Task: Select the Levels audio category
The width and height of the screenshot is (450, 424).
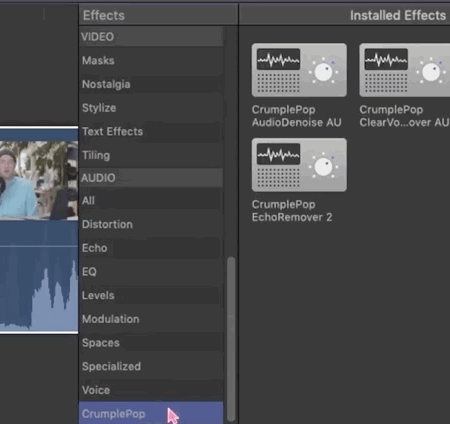Action: coord(151,295)
